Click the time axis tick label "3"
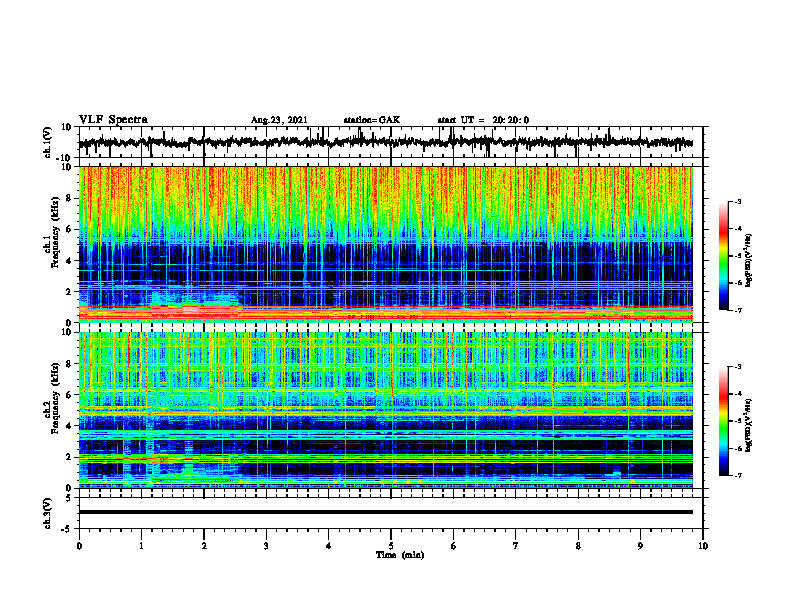This screenshot has height=612, width=792. click(x=266, y=546)
